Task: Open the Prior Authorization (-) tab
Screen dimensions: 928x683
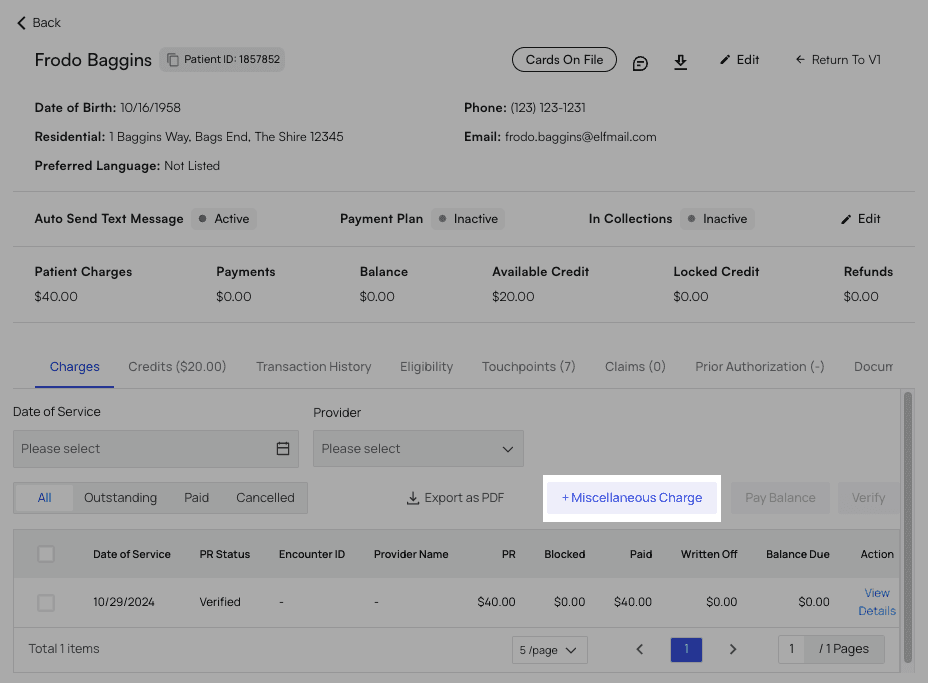Action: click(x=759, y=367)
